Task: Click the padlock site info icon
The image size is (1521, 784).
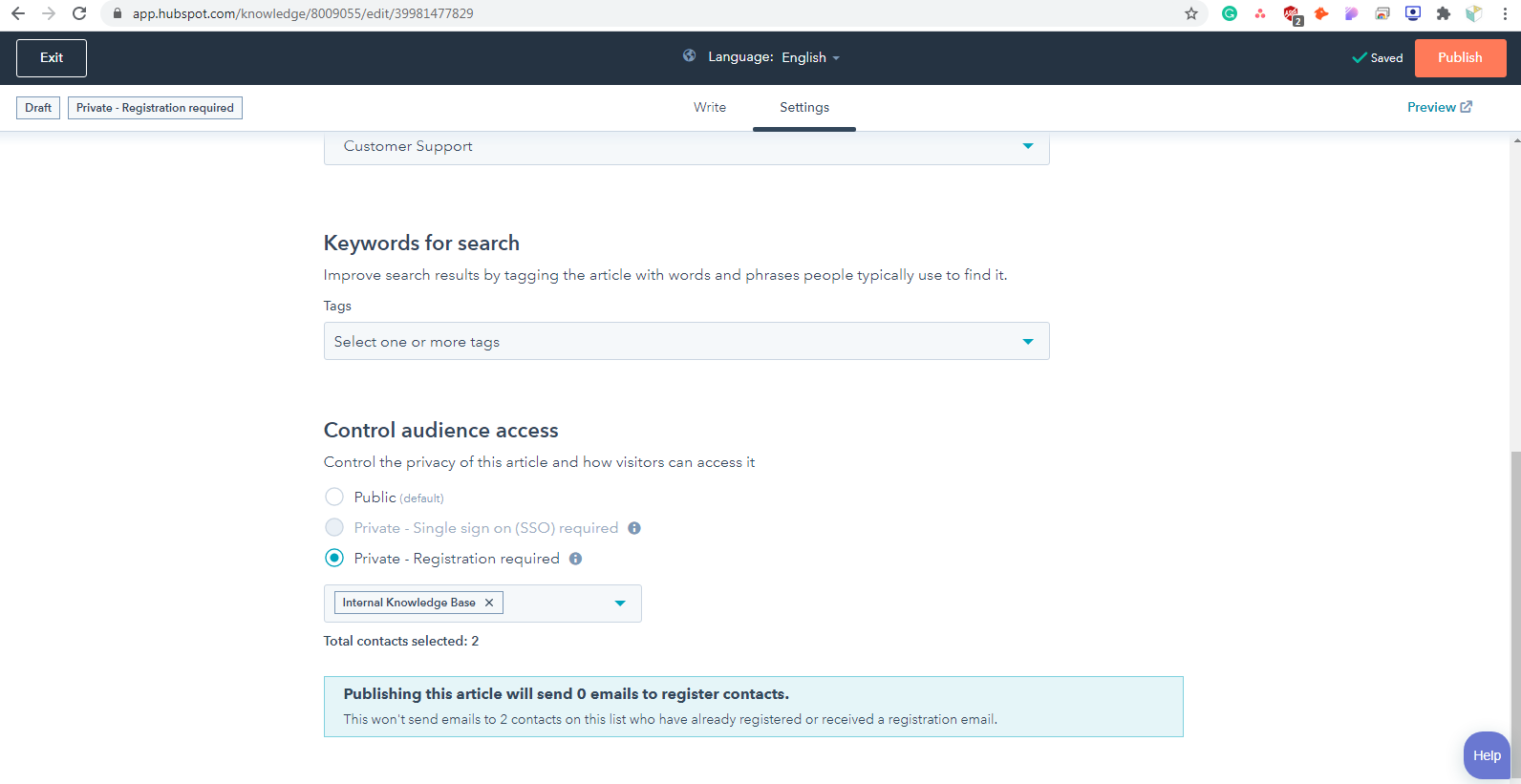Action: click(x=118, y=13)
